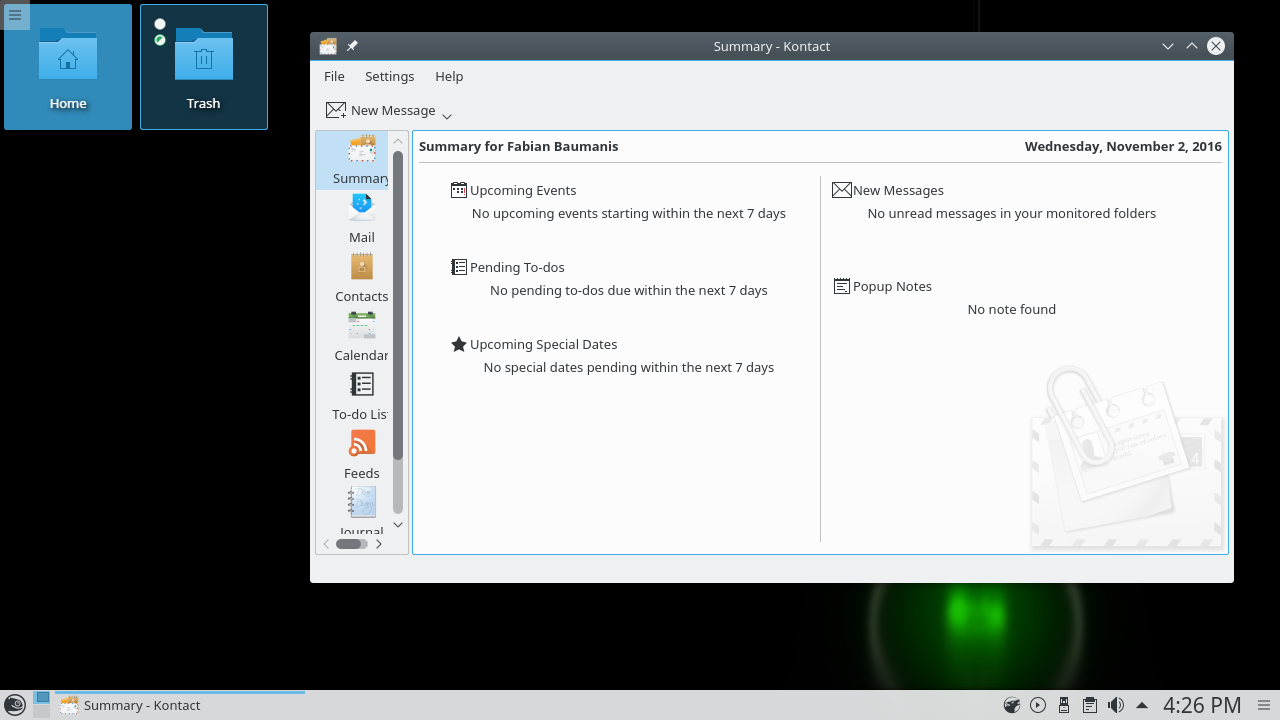1280x720 pixels.
Task: Toggle the pin on the Kontact title bar
Action: [352, 46]
